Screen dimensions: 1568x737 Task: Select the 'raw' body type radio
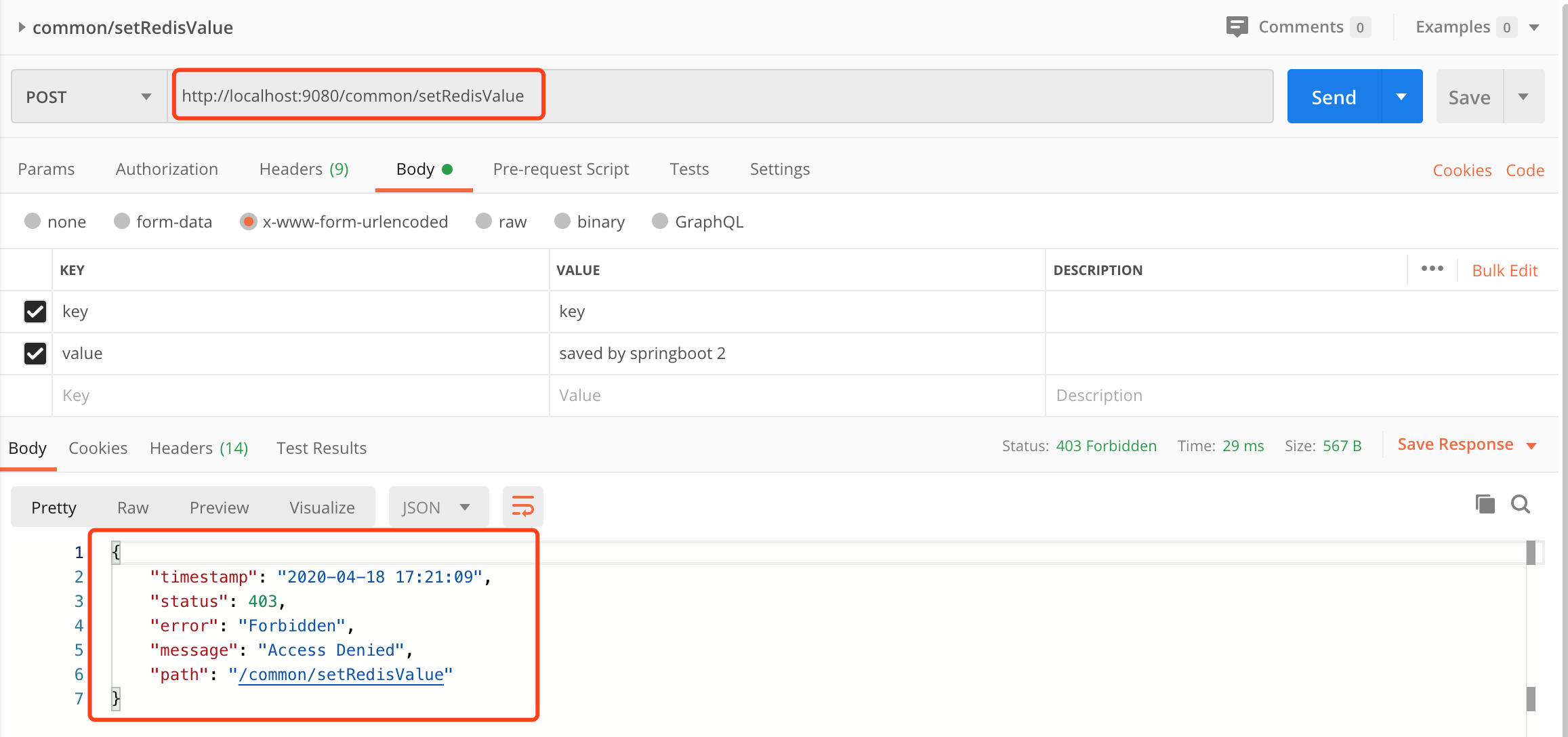point(484,222)
